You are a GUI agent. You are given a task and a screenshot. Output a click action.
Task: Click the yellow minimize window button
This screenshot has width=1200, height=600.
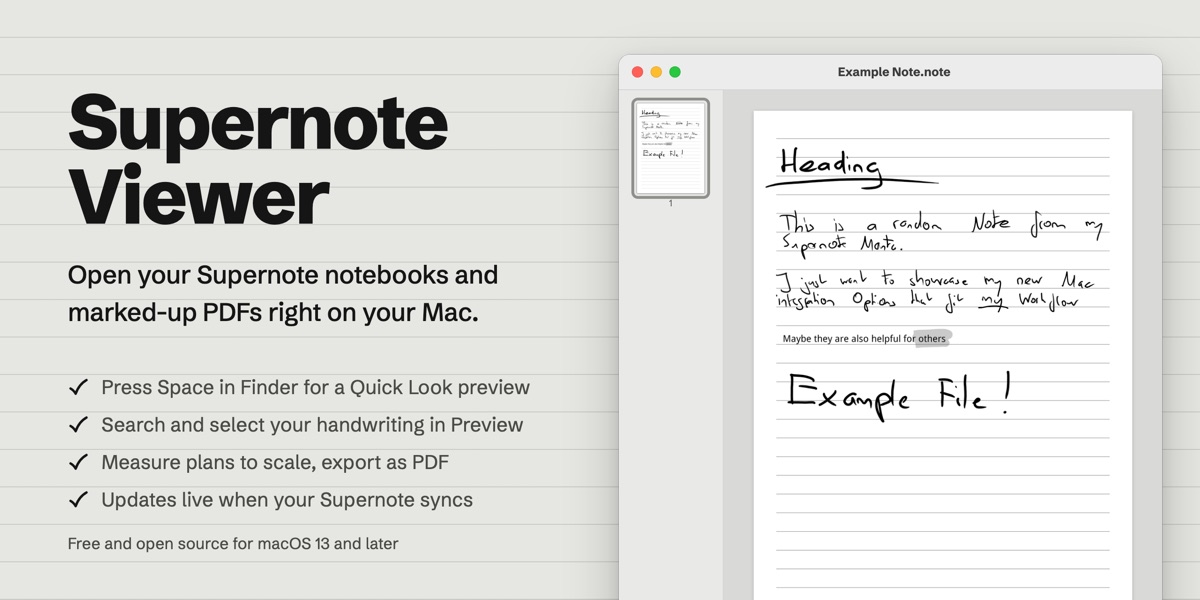pyautogui.click(x=656, y=72)
